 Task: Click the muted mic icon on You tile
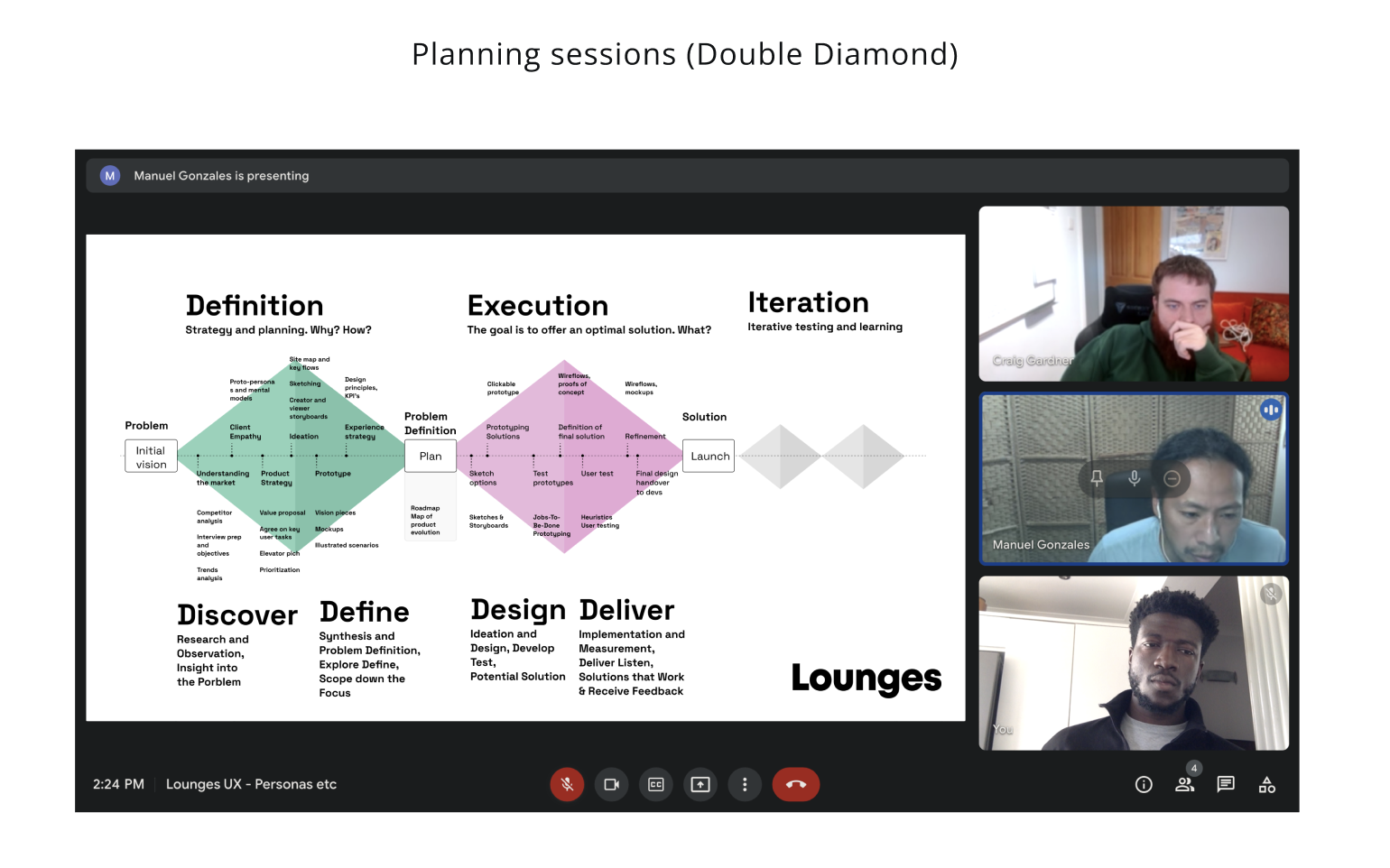coord(1271,594)
